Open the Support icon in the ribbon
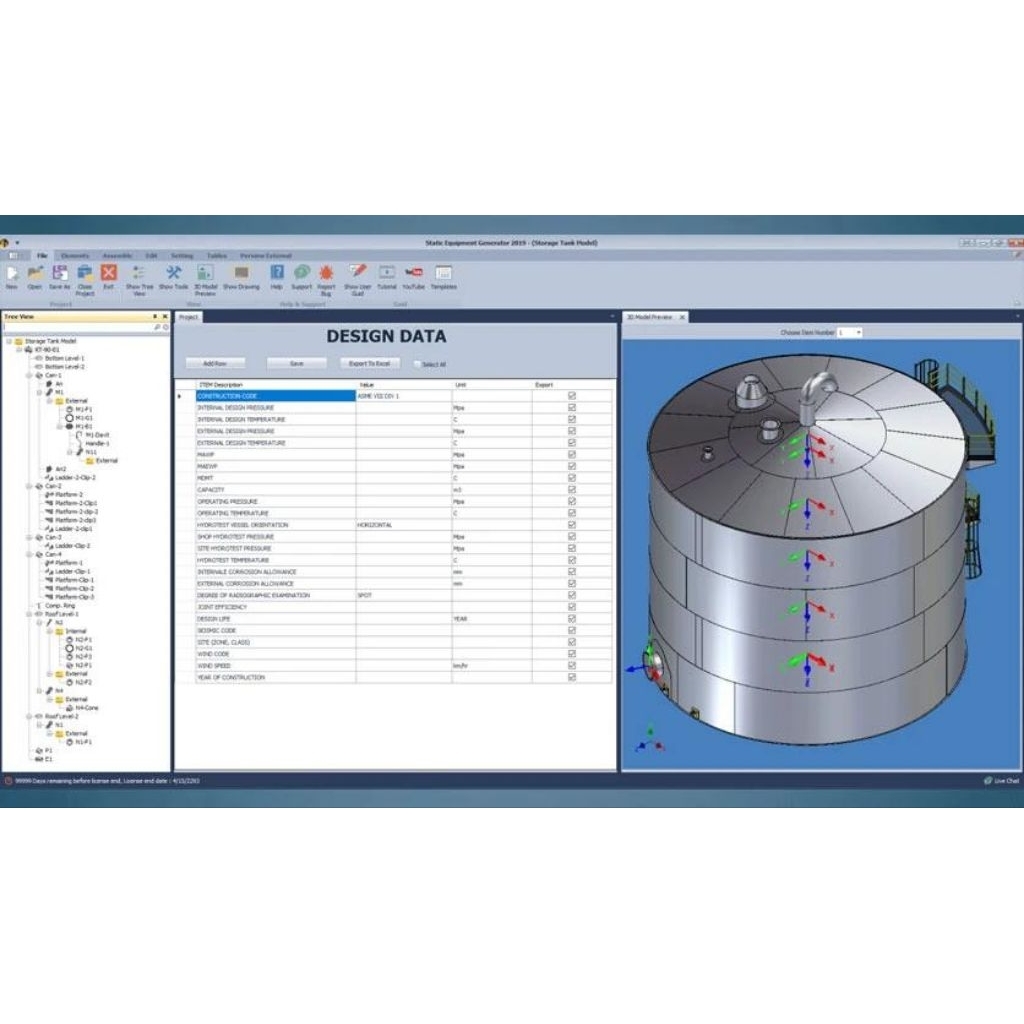1024x1024 pixels. (x=303, y=272)
